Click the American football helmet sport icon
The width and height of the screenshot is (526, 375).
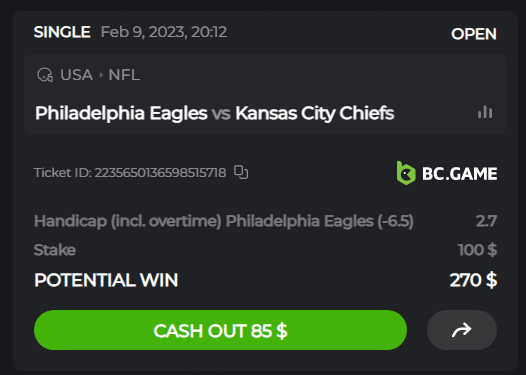[x=45, y=75]
